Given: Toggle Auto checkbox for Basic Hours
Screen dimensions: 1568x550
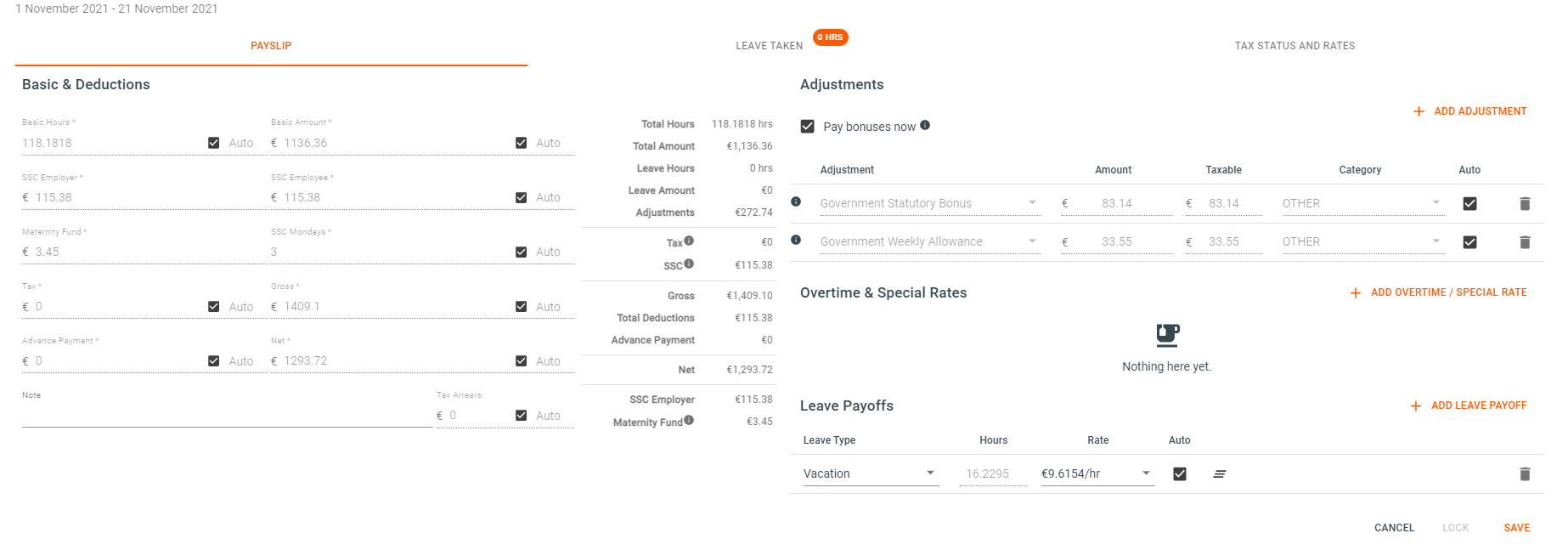Looking at the screenshot, I should pos(214,143).
